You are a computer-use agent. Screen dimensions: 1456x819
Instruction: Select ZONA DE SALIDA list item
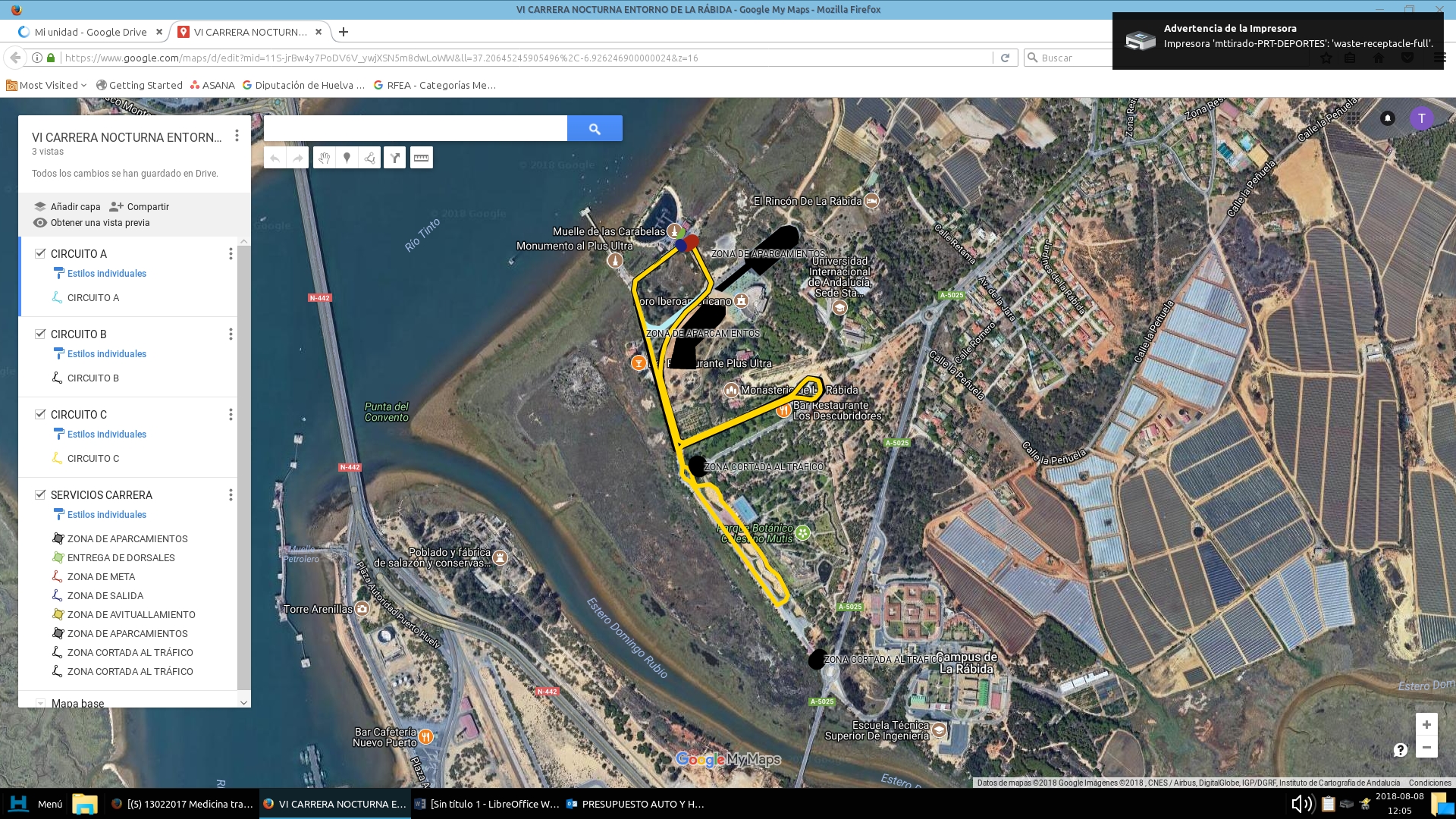(x=105, y=595)
